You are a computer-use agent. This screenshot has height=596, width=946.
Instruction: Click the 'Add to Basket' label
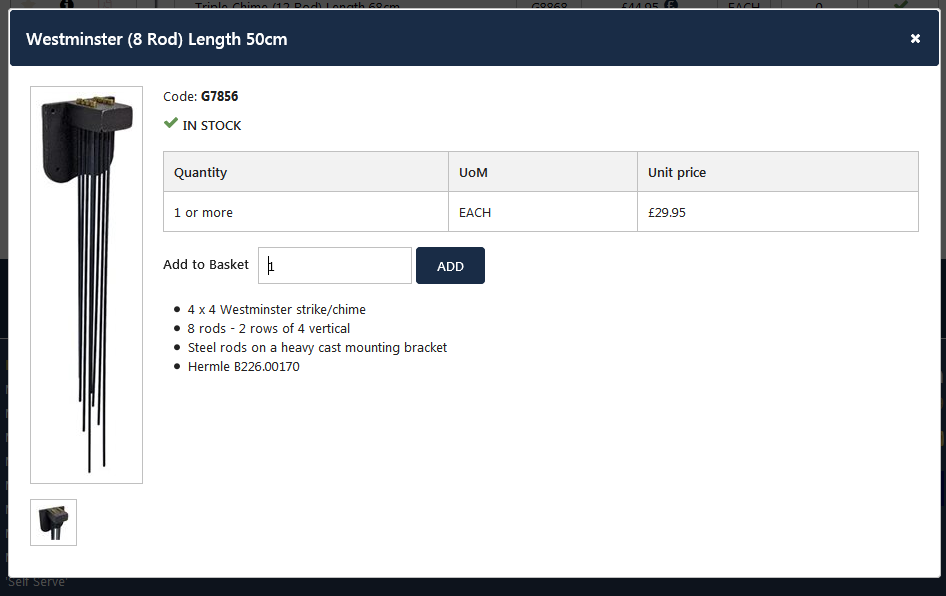(206, 265)
